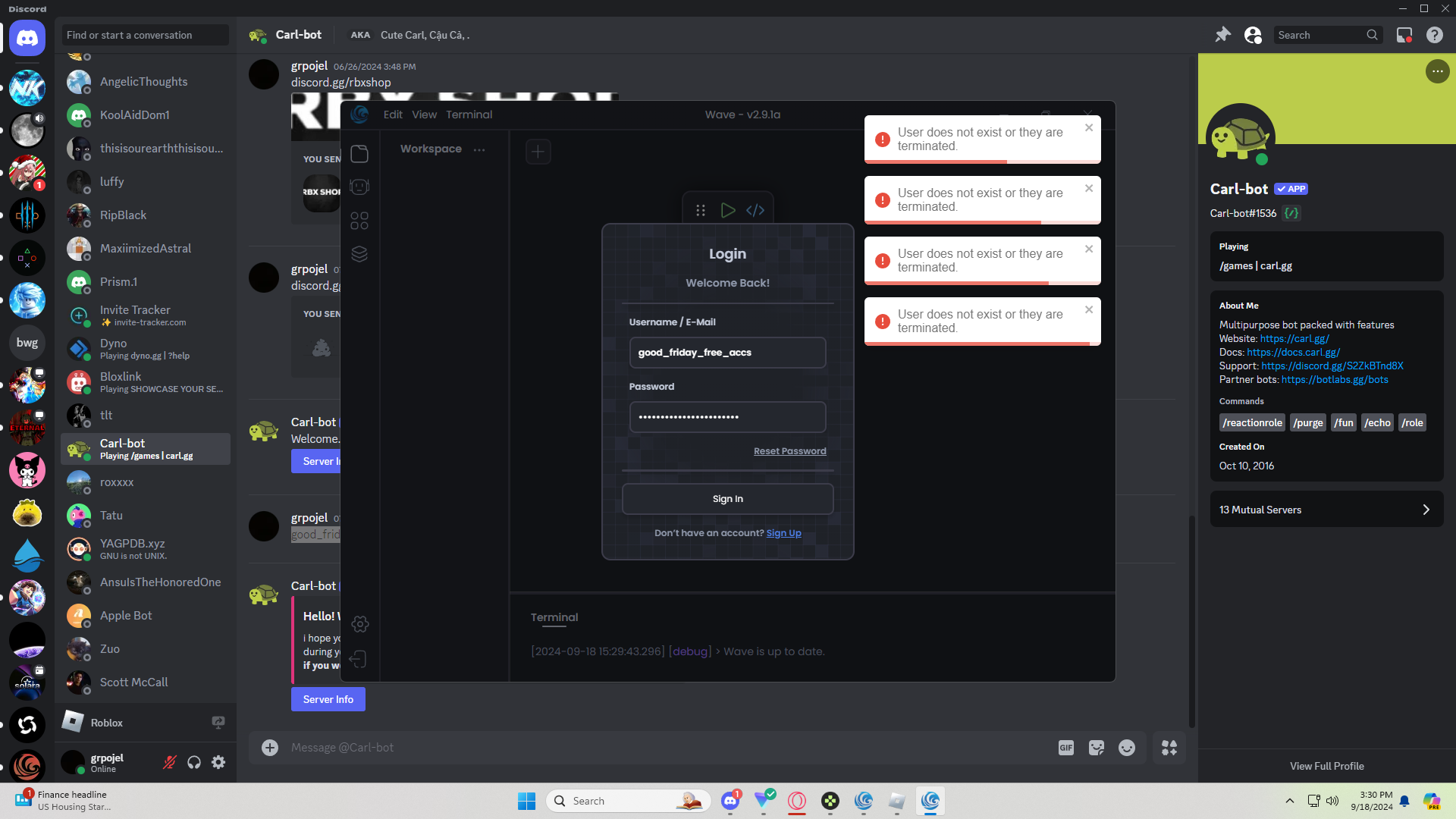Click the code brackets icon in Wave
Screen dimensions: 1456x819
[x=755, y=210]
